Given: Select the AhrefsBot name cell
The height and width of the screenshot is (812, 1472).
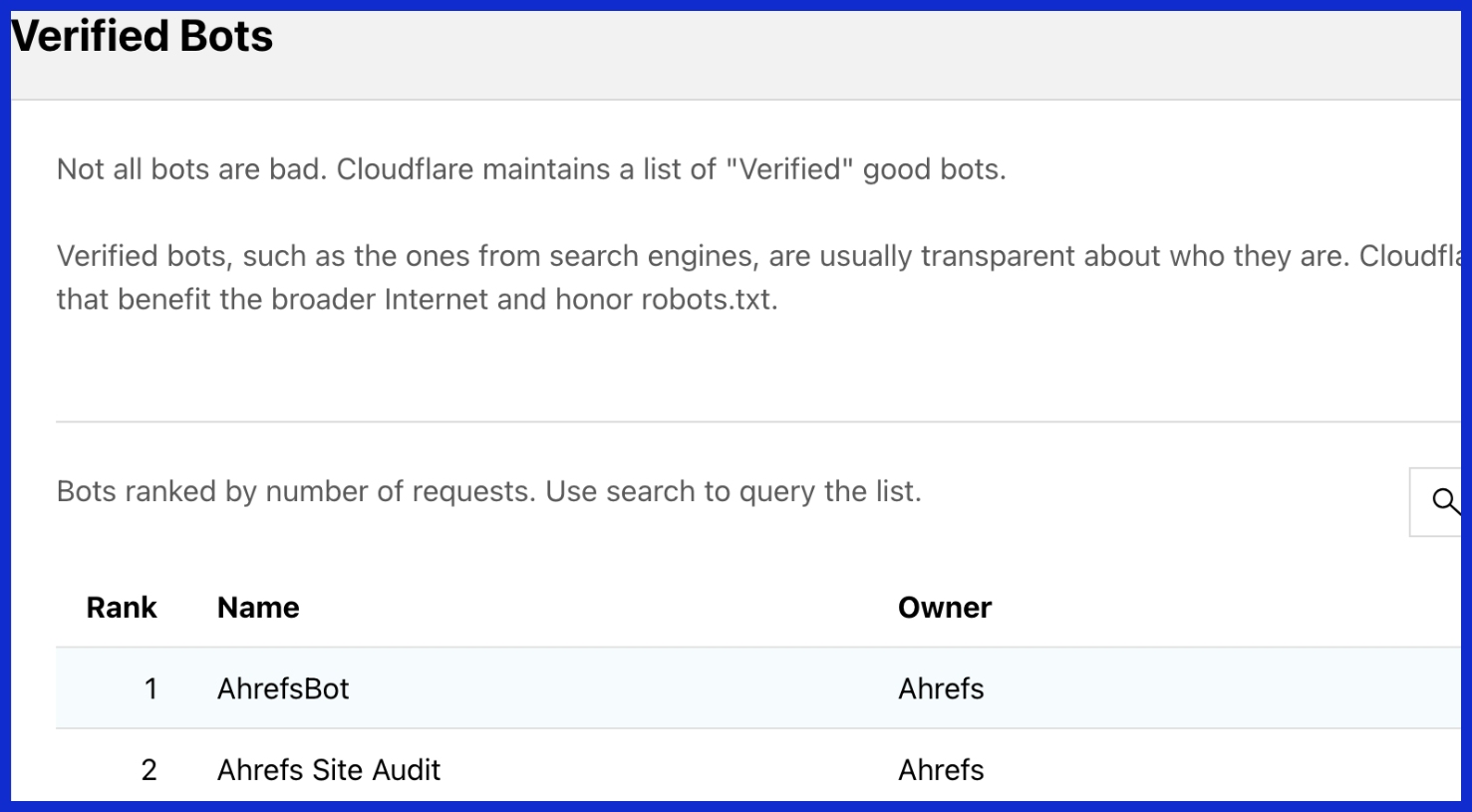Looking at the screenshot, I should 283,688.
